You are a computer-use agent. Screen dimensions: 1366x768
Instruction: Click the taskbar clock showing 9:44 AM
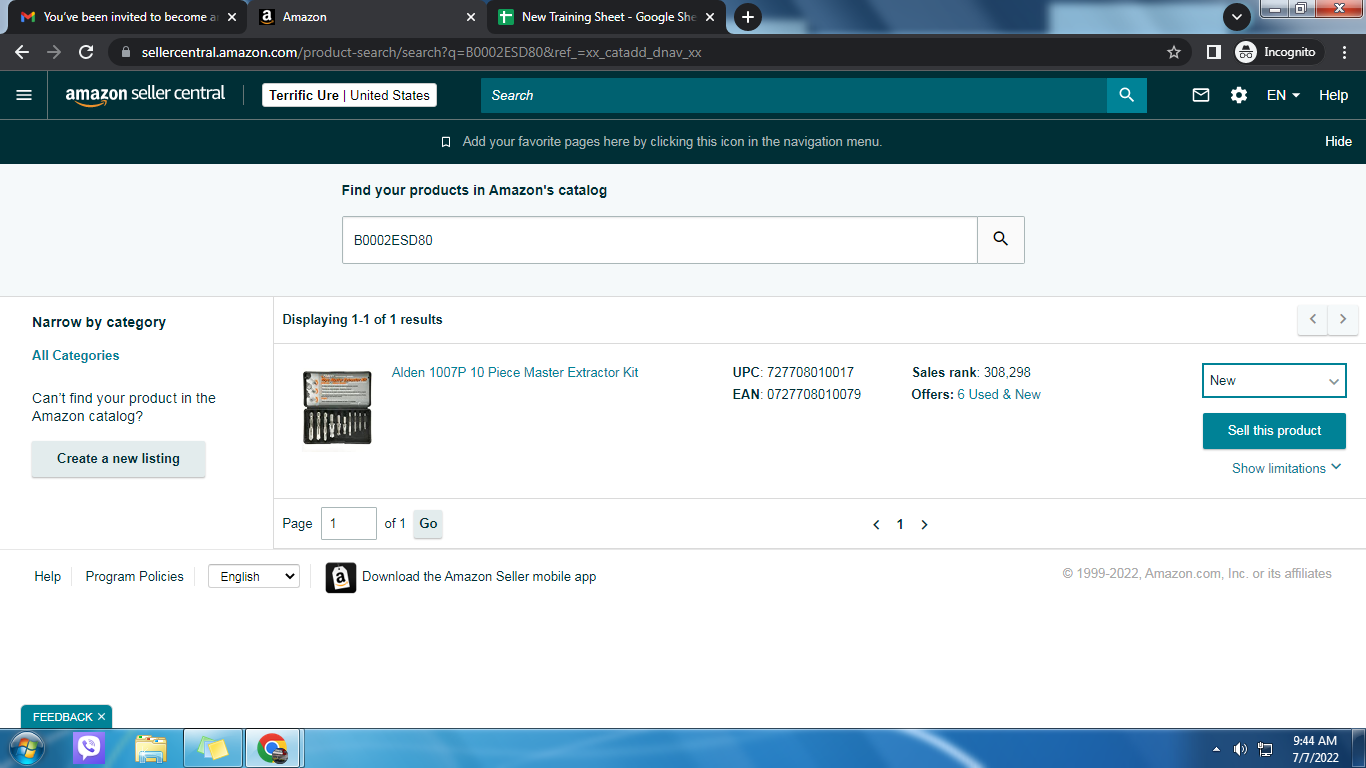(x=1315, y=749)
